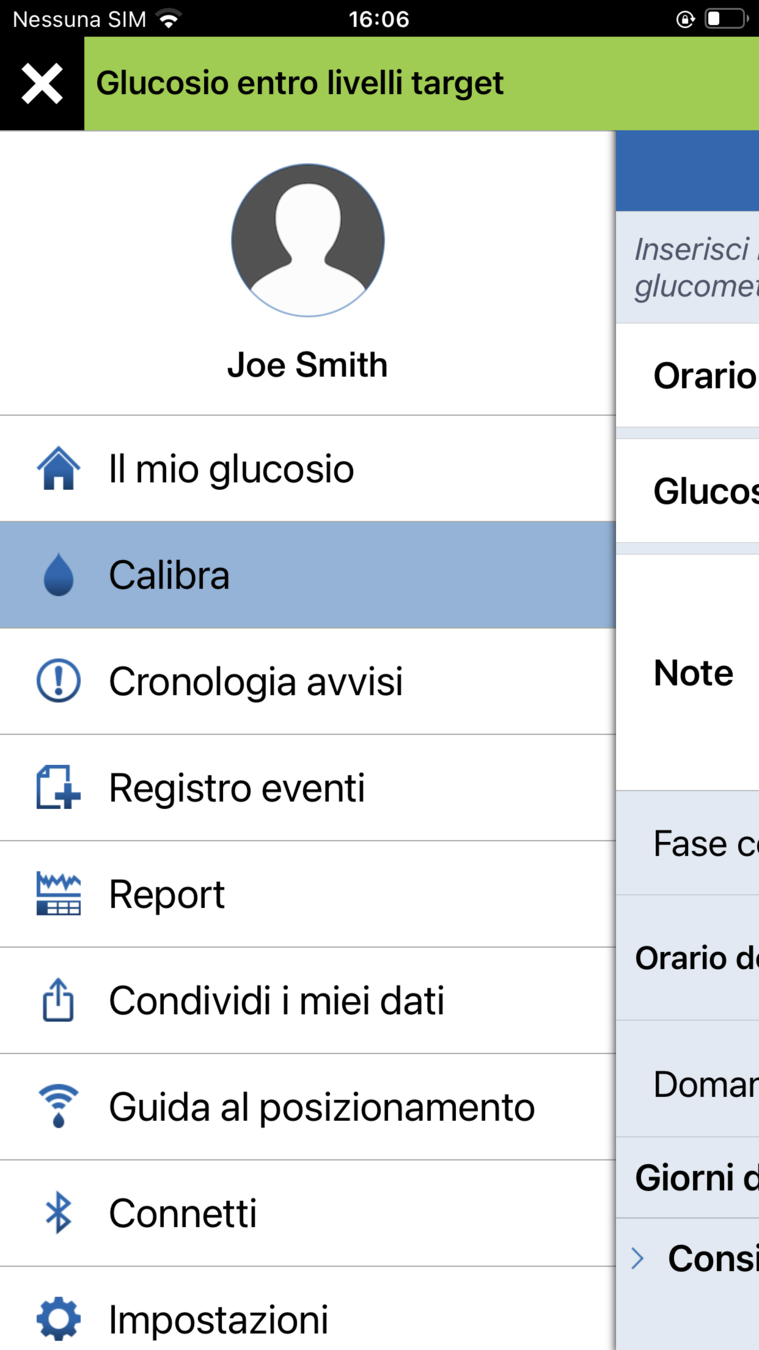The width and height of the screenshot is (759, 1350).
Task: Tap the Joe Smith user name
Action: point(308,365)
